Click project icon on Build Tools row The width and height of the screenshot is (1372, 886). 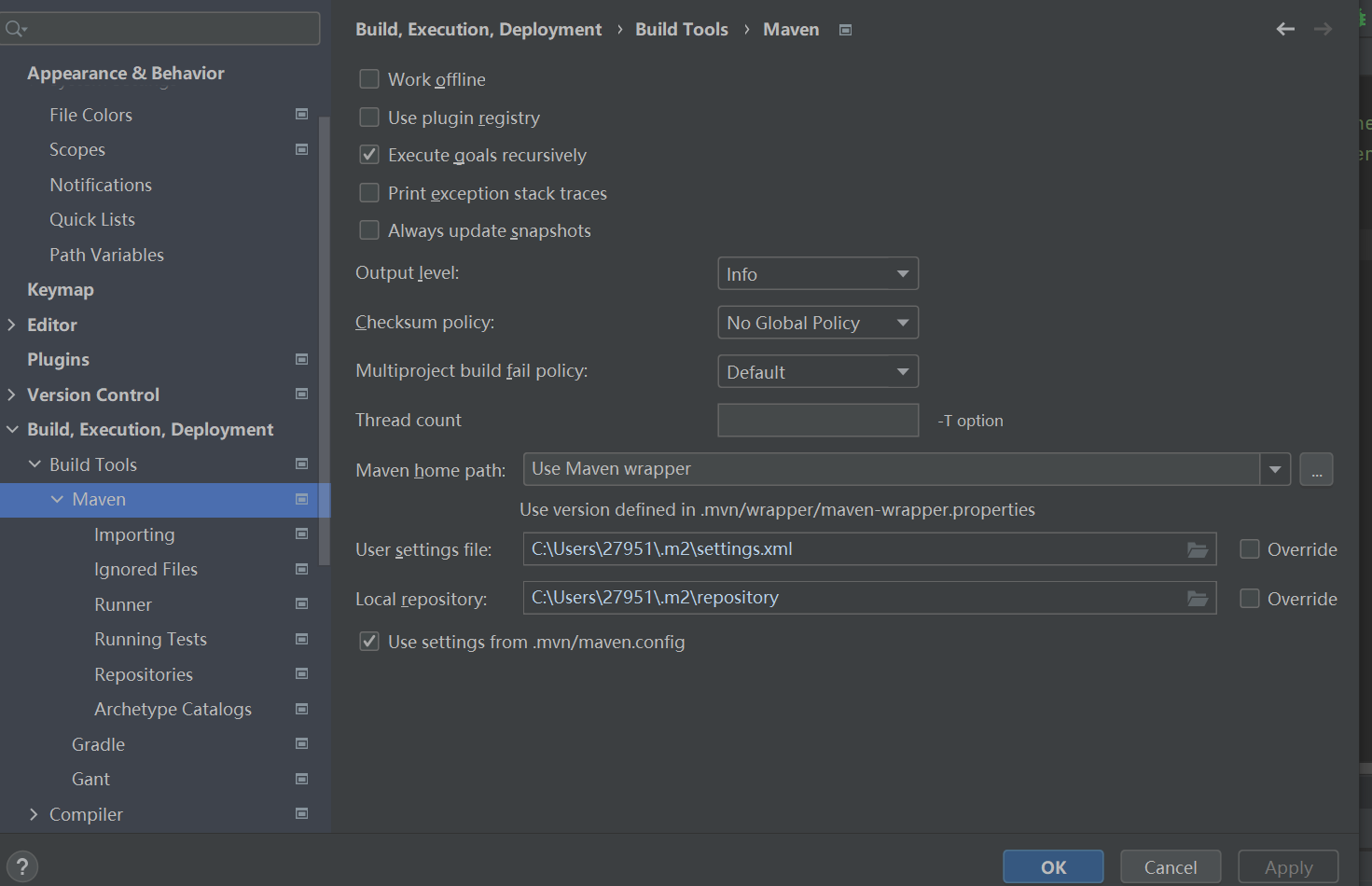click(301, 464)
